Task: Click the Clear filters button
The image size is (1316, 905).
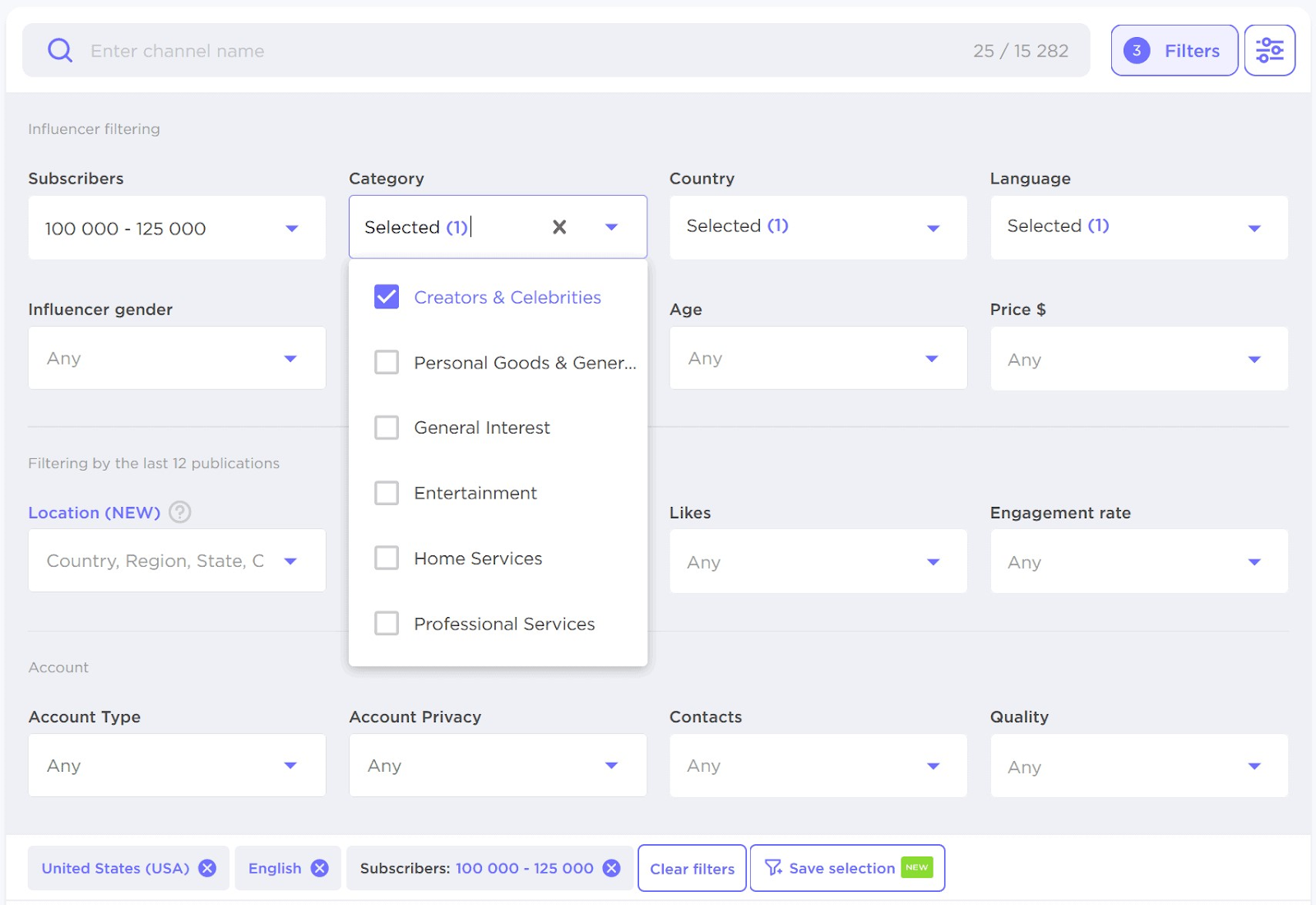Action: click(x=692, y=868)
